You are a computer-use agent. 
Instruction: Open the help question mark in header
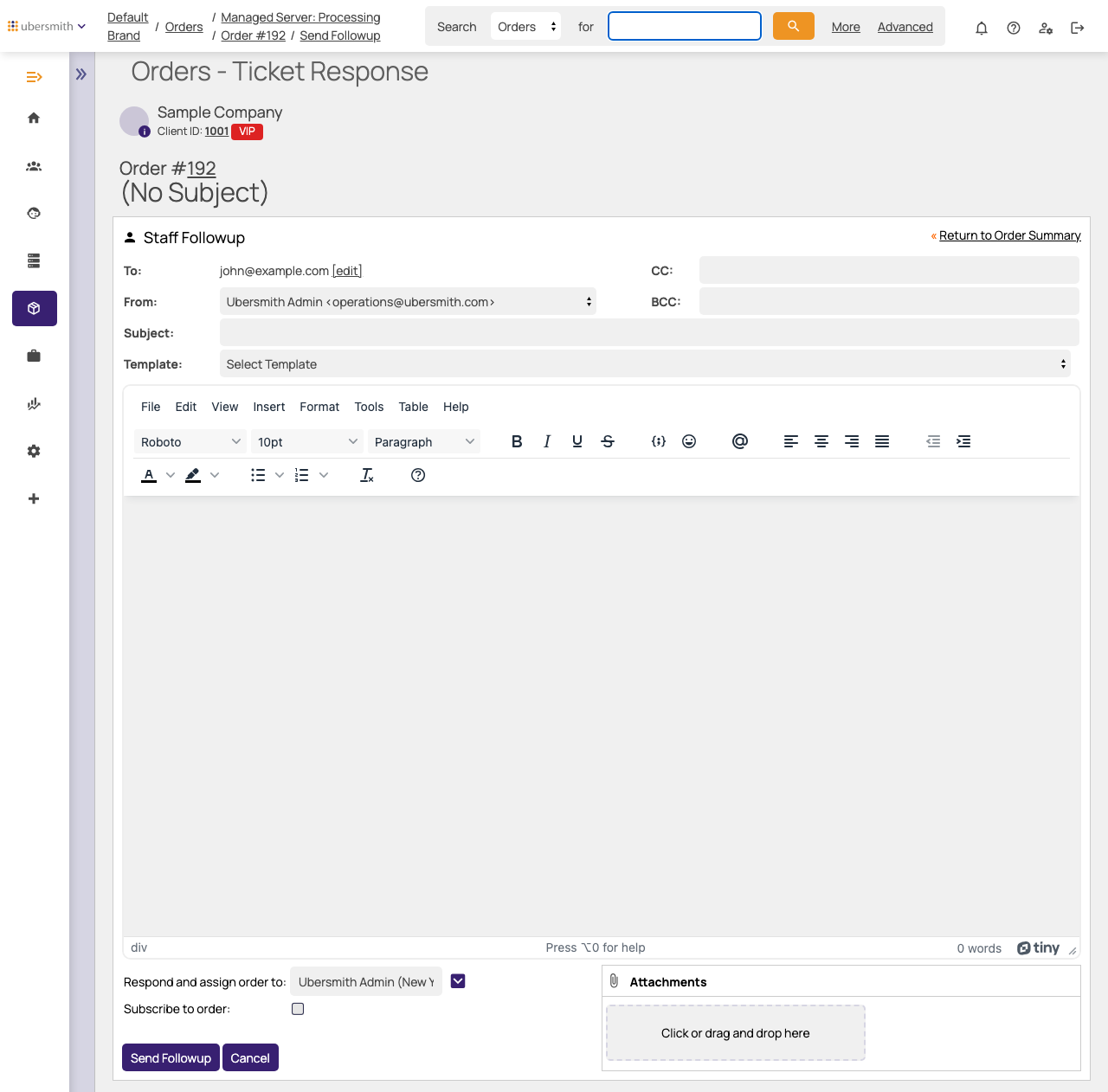tap(1014, 28)
